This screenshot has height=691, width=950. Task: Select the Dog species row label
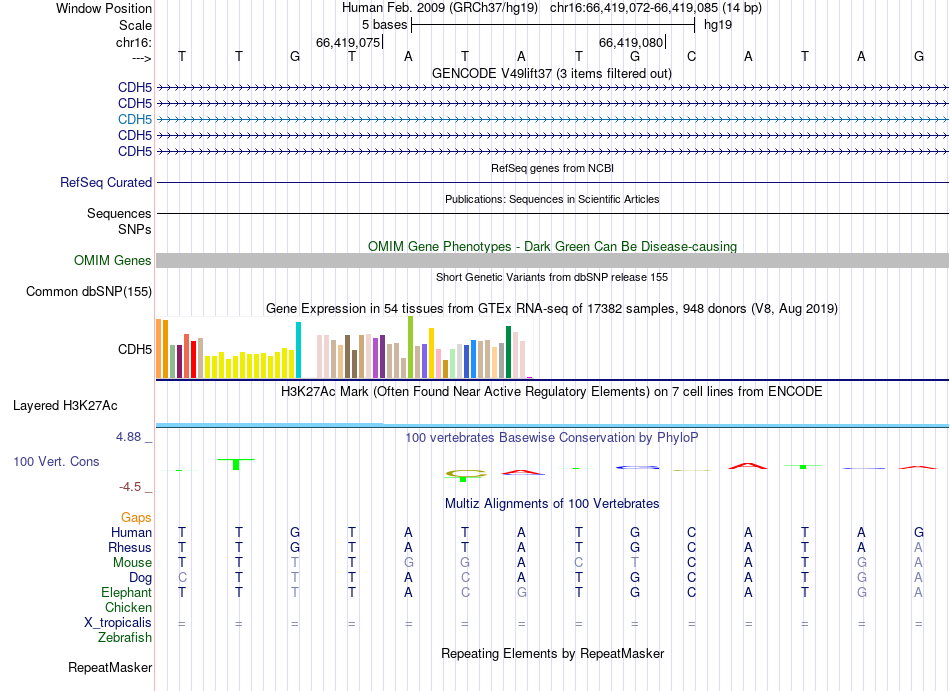coord(140,578)
